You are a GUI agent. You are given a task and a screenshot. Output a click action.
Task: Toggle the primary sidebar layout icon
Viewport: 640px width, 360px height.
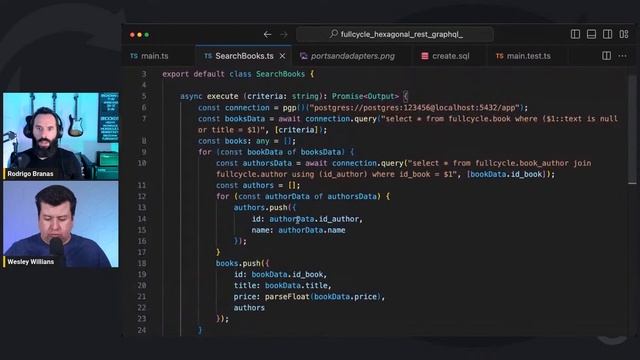coord(575,34)
